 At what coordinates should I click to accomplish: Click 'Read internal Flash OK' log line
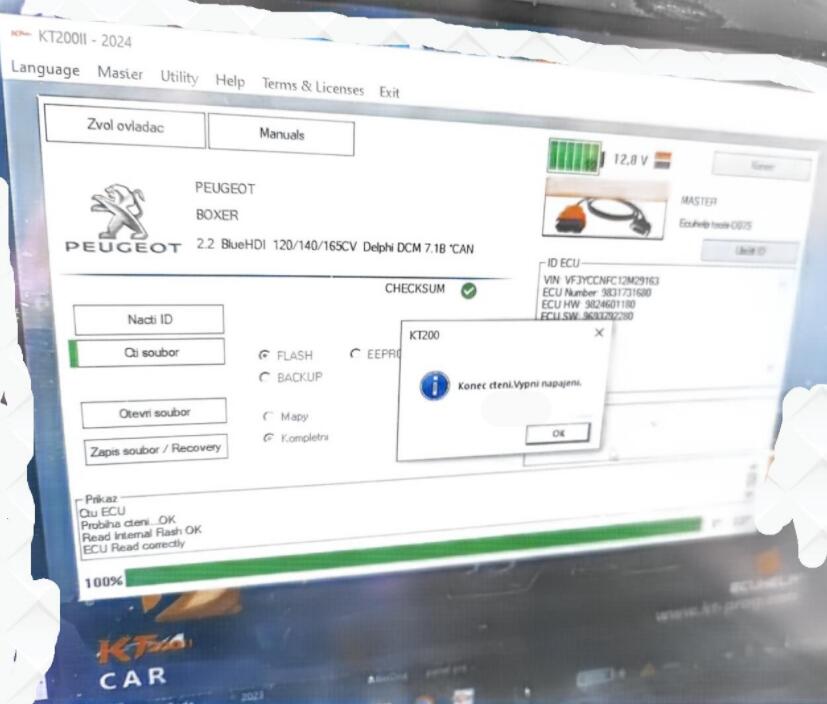click(141, 533)
